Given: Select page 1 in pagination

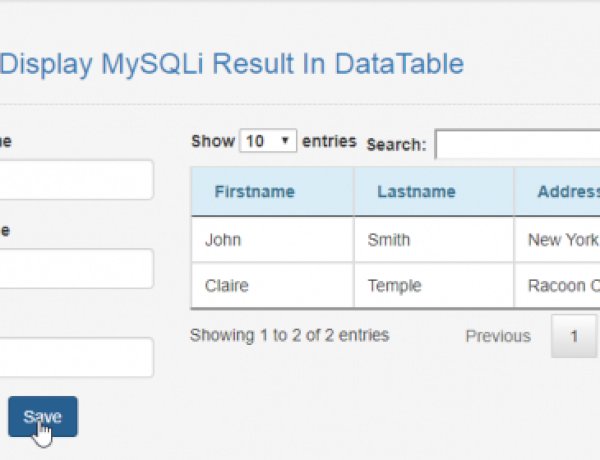Looking at the screenshot, I should pyautogui.click(x=574, y=336).
